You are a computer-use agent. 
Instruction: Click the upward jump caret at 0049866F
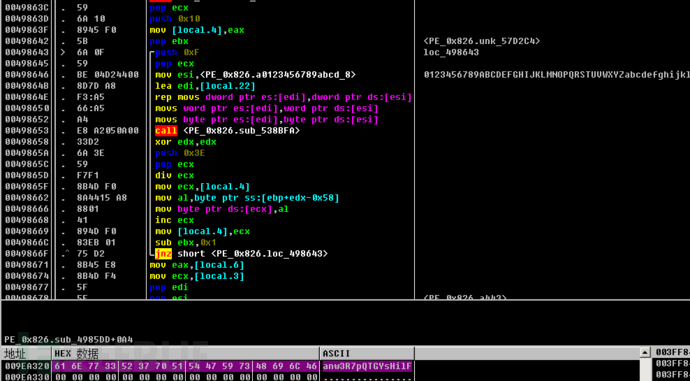click(x=66, y=254)
